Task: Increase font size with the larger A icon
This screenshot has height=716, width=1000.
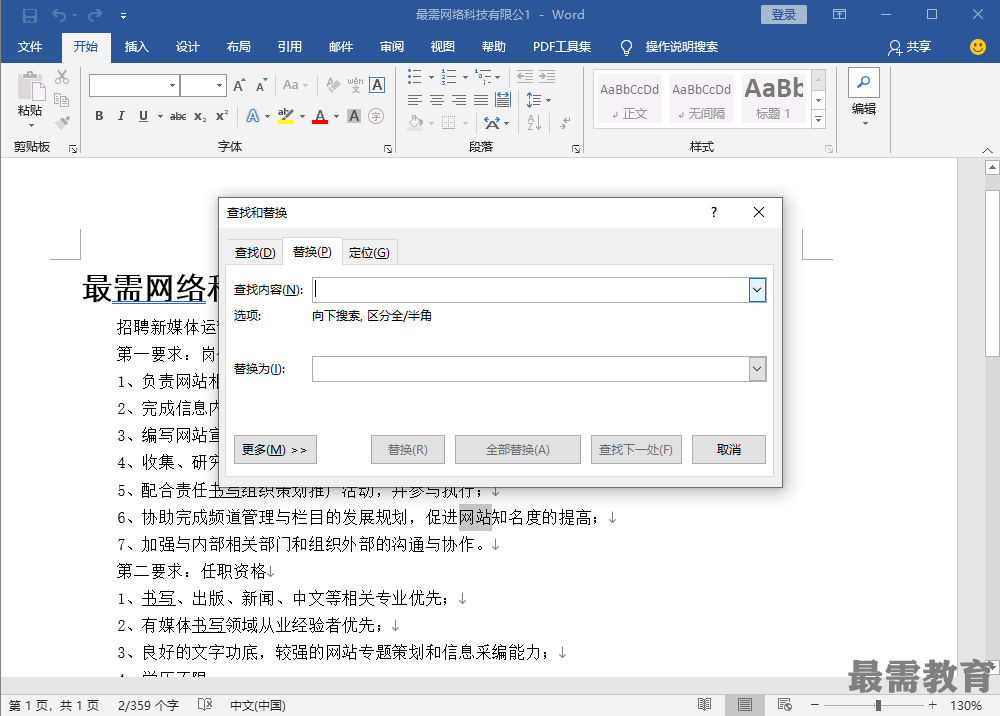Action: click(239, 85)
